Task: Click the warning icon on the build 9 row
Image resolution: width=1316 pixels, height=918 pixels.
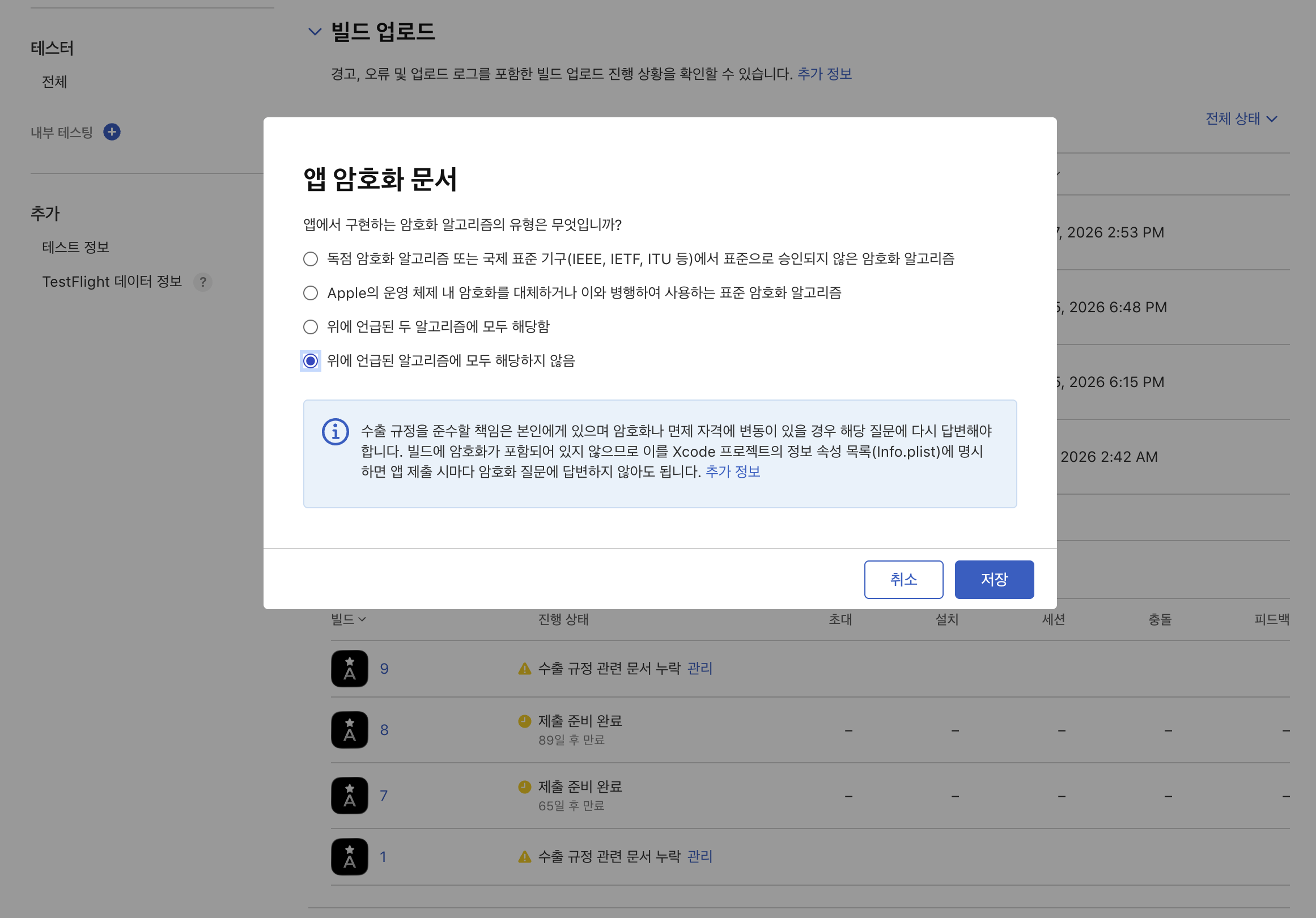Action: [524, 669]
